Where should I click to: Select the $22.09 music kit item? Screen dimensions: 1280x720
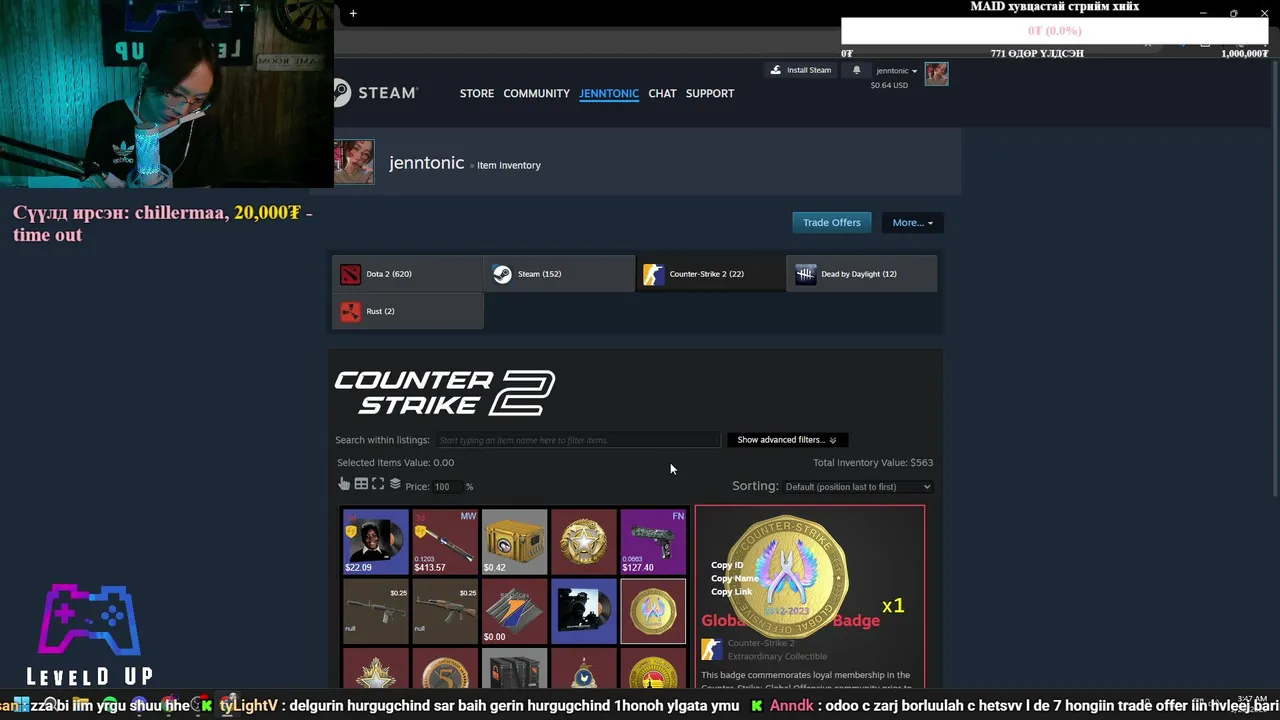click(376, 542)
